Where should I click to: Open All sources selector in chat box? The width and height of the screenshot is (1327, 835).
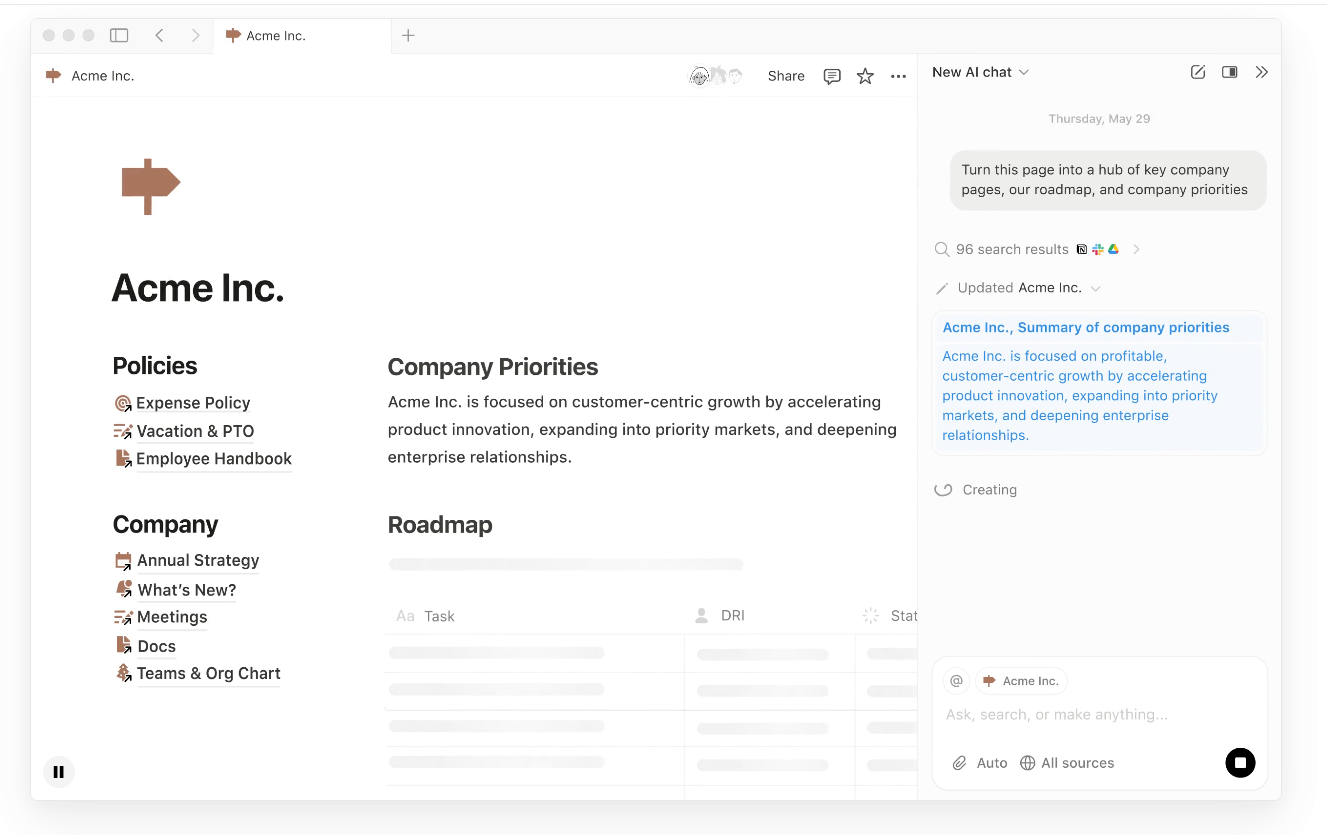pos(1067,763)
